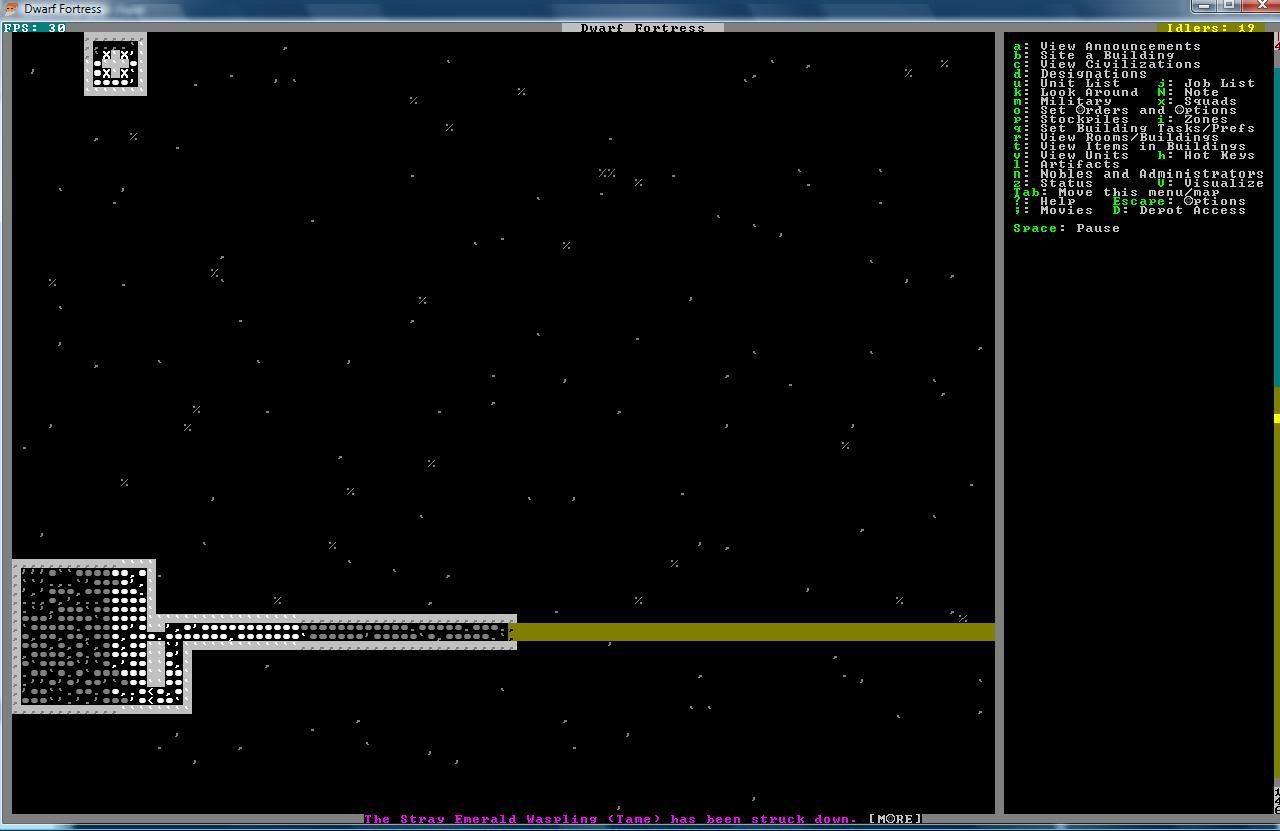
Task: Open the Job List entry
Action: coord(1206,83)
